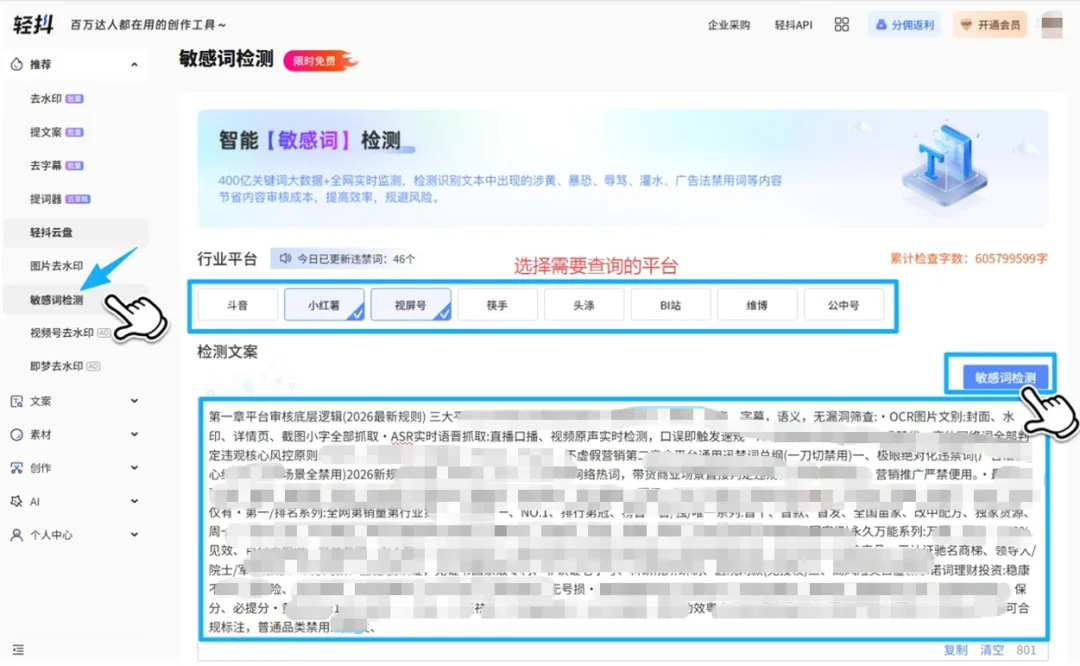Open 轻抖云盘 in the sidebar
This screenshot has width=1080, height=666.
[76, 232]
